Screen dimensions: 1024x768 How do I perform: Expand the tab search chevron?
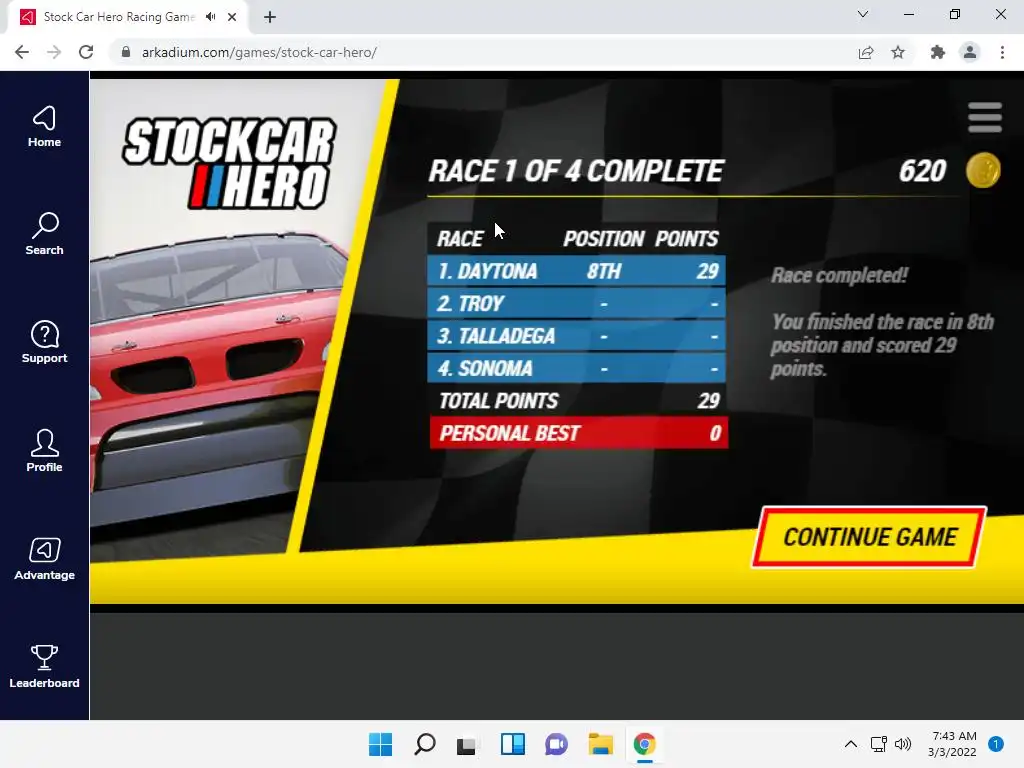863,14
